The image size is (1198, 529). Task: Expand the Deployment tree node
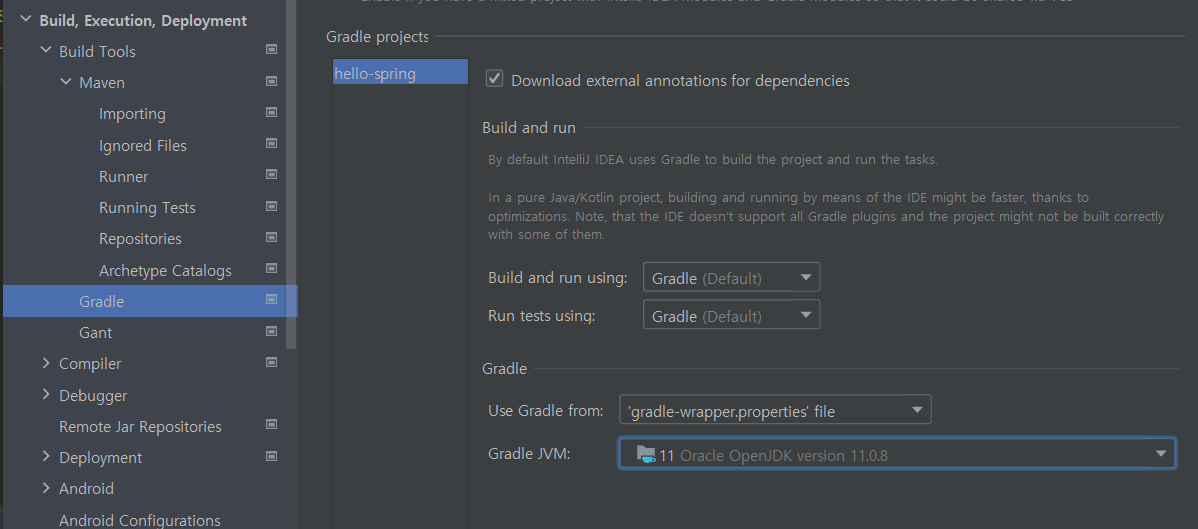coord(46,457)
